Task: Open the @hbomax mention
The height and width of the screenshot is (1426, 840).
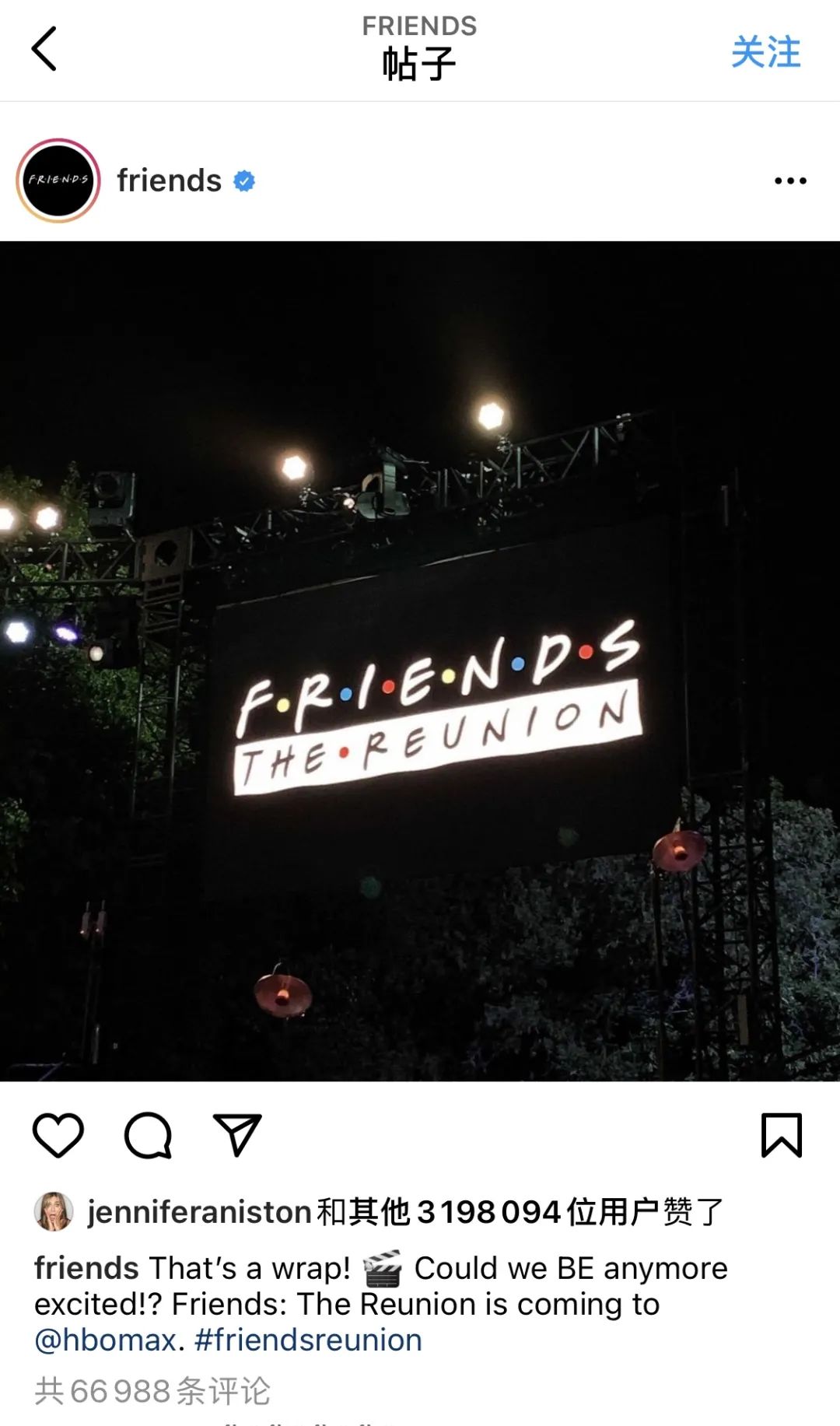Action: [x=105, y=1340]
